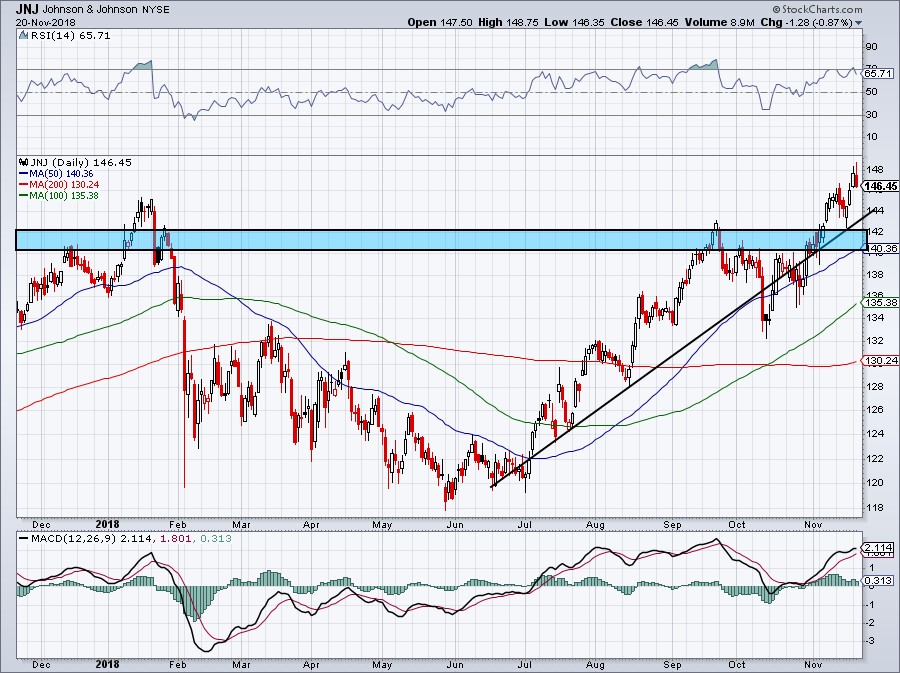Click the Feb label under the price panel
900x673 pixels.
click(x=178, y=524)
